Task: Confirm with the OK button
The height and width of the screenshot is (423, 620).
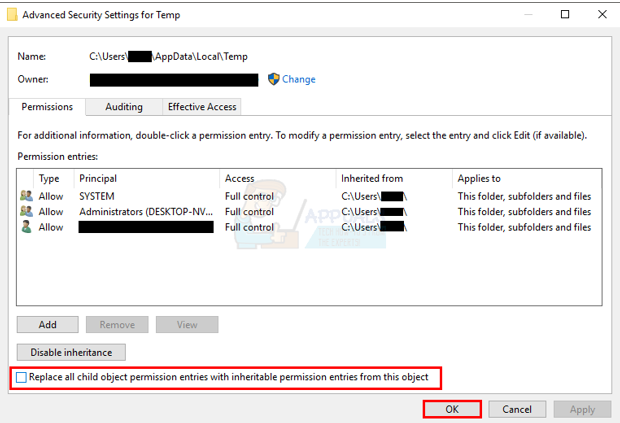Action: [x=452, y=409]
